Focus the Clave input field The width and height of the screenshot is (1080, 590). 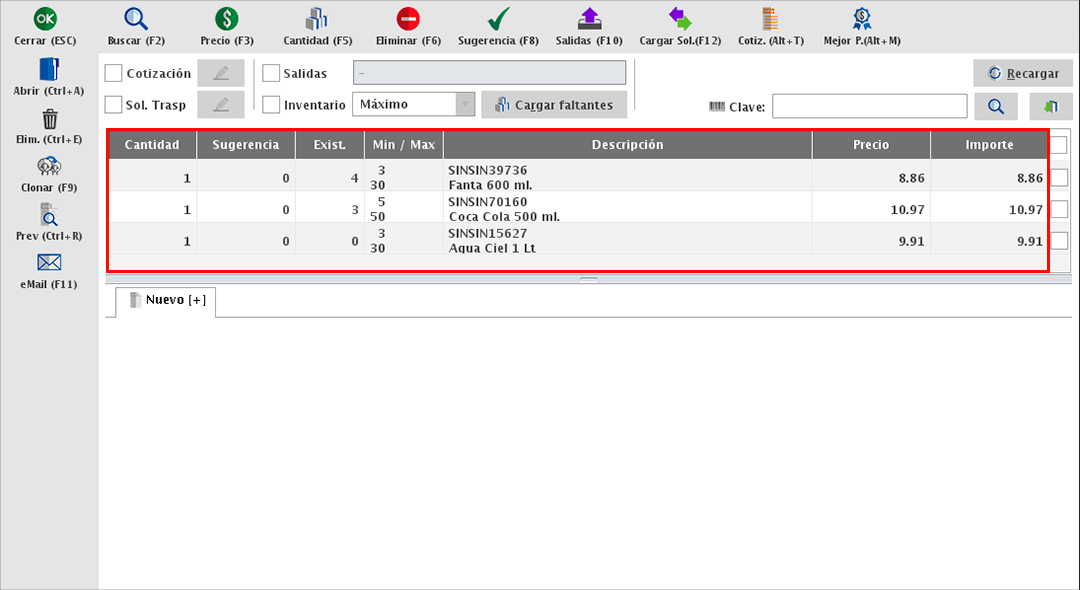869,107
